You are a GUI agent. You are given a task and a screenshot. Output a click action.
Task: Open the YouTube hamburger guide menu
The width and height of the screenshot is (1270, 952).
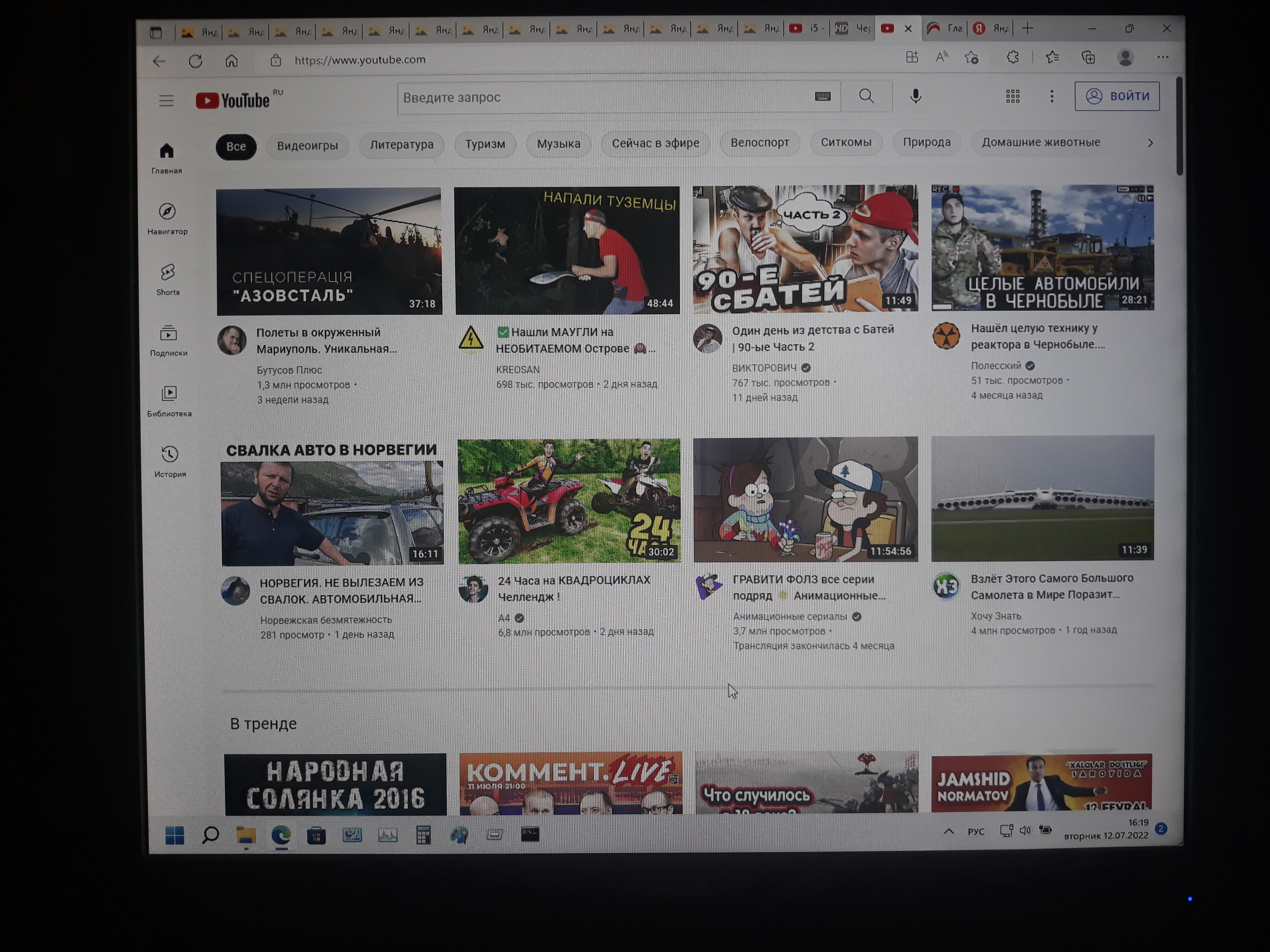point(166,101)
